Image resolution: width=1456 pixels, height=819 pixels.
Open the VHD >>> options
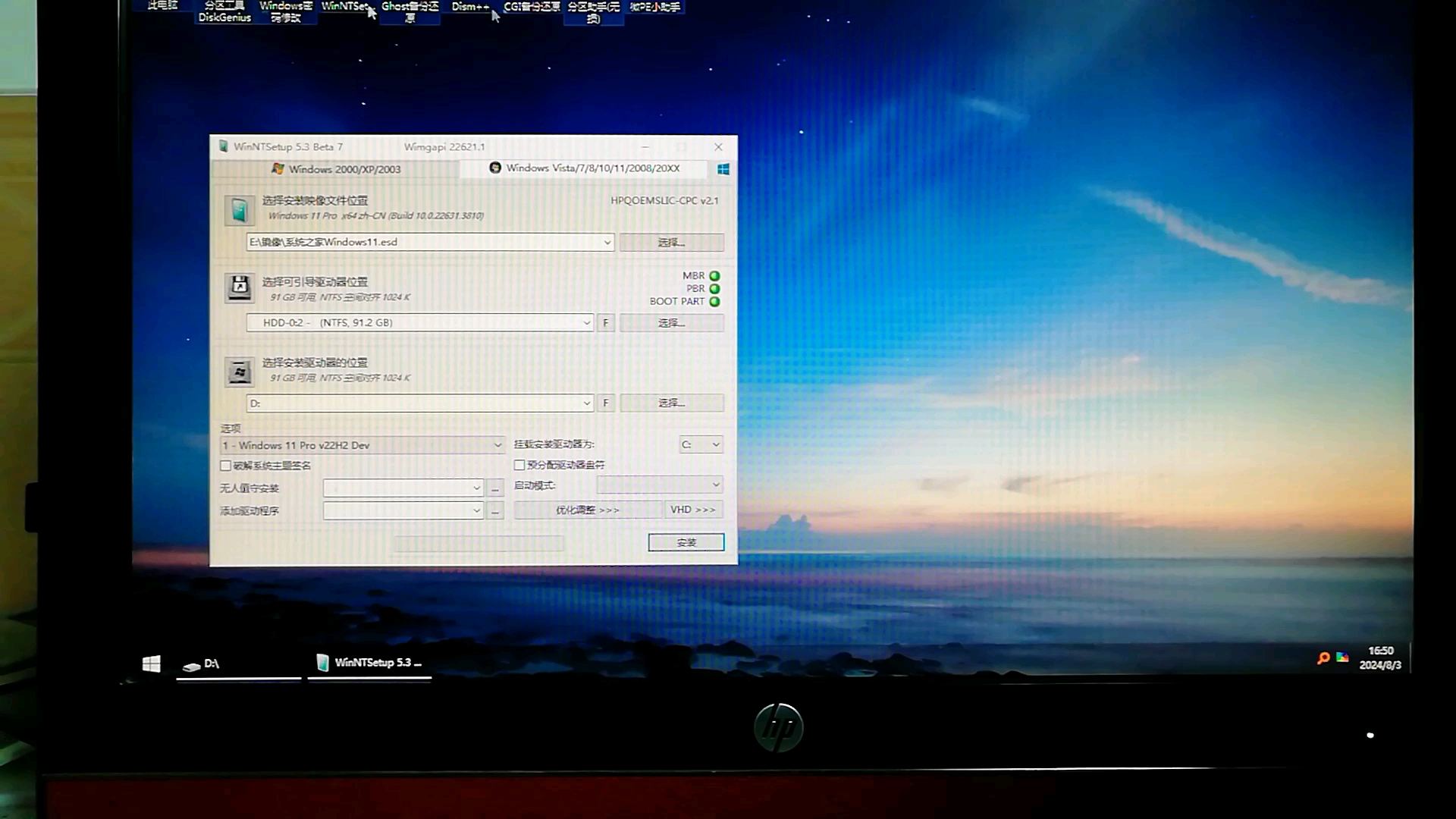[693, 510]
